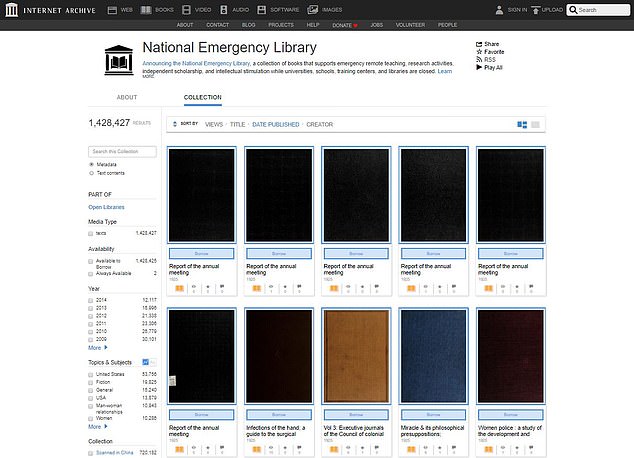Viewport: 634px width, 458px height.
Task: Open the blue Miracle & its philosophical cover
Action: [x=433, y=356]
